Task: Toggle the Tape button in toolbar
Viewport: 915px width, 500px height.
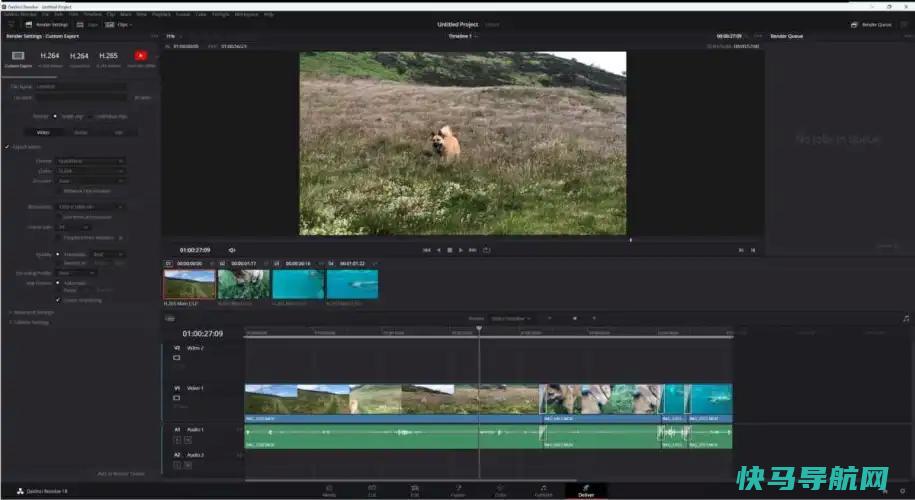Action: [86, 25]
